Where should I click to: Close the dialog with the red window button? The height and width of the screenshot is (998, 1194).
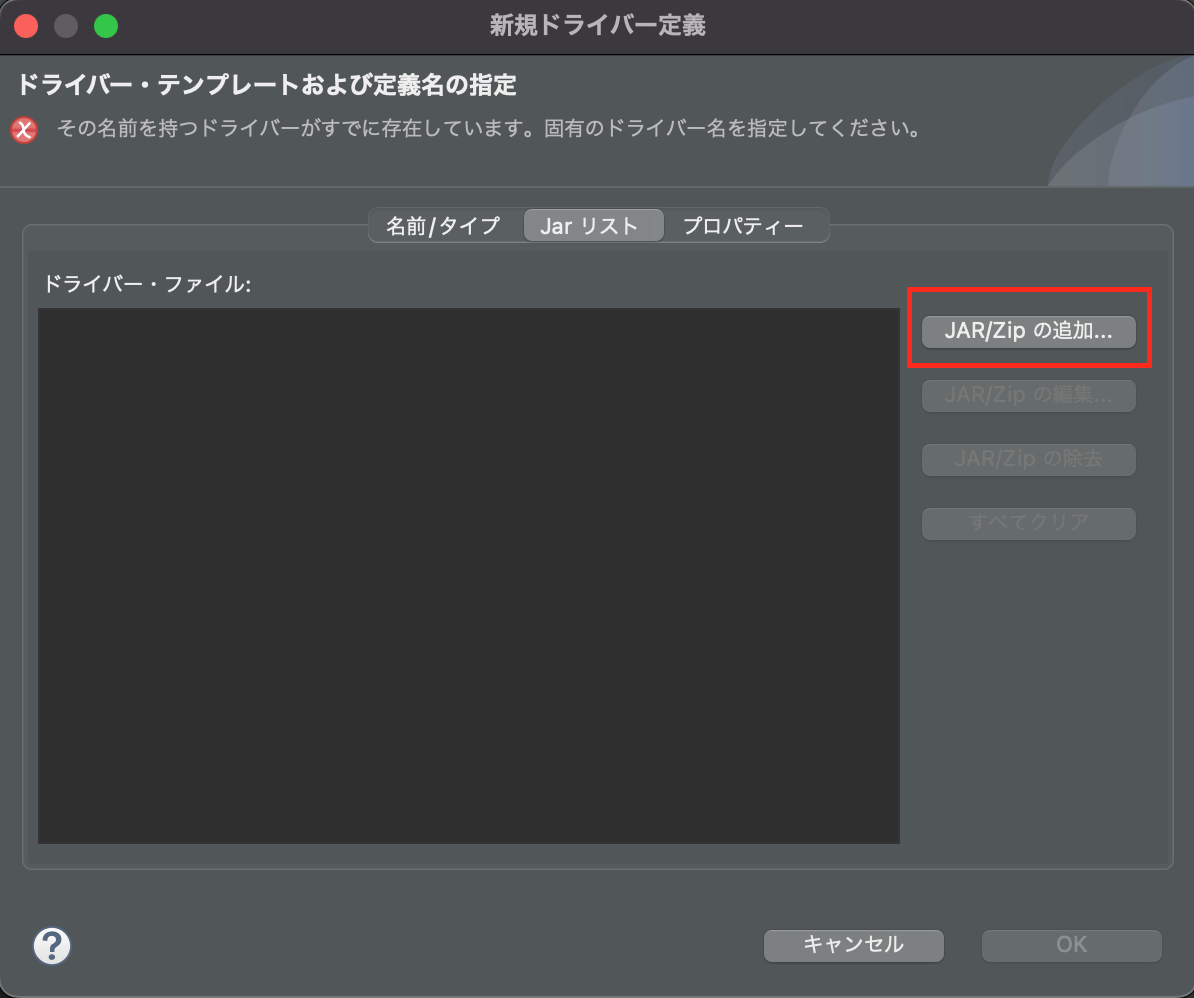point(26,26)
